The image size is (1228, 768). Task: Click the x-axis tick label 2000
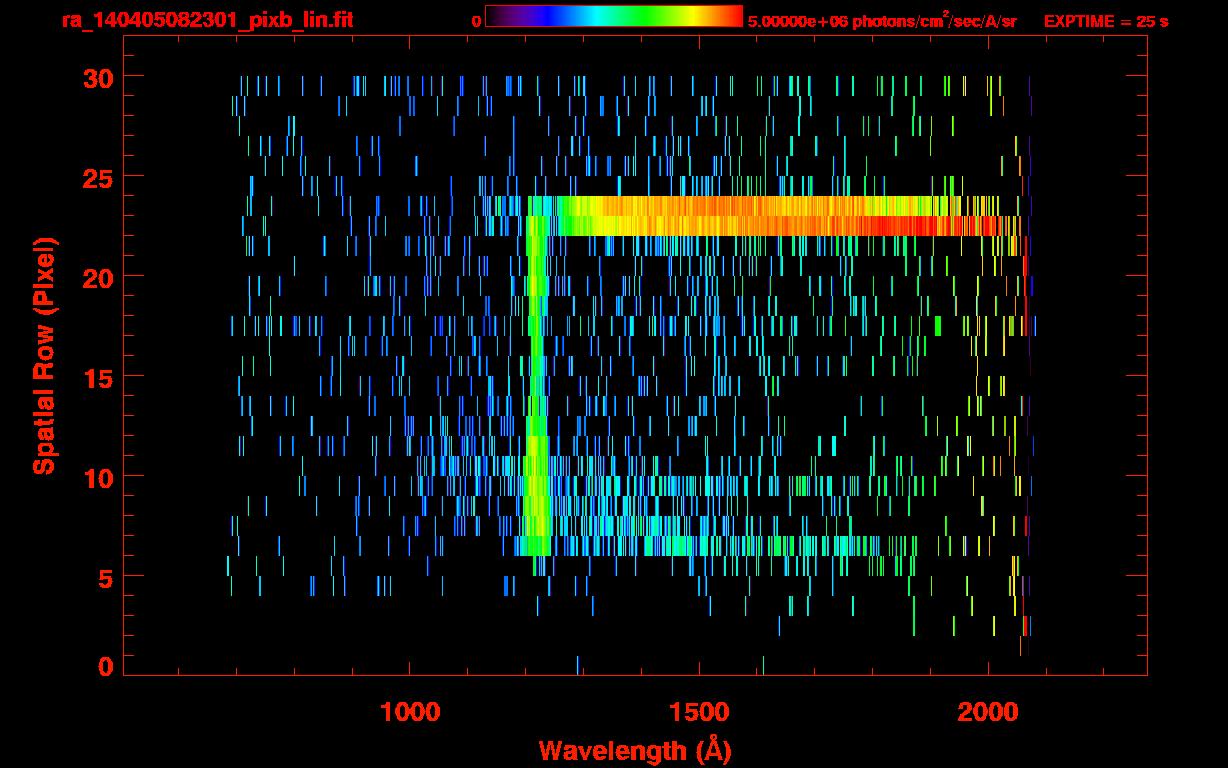(988, 711)
